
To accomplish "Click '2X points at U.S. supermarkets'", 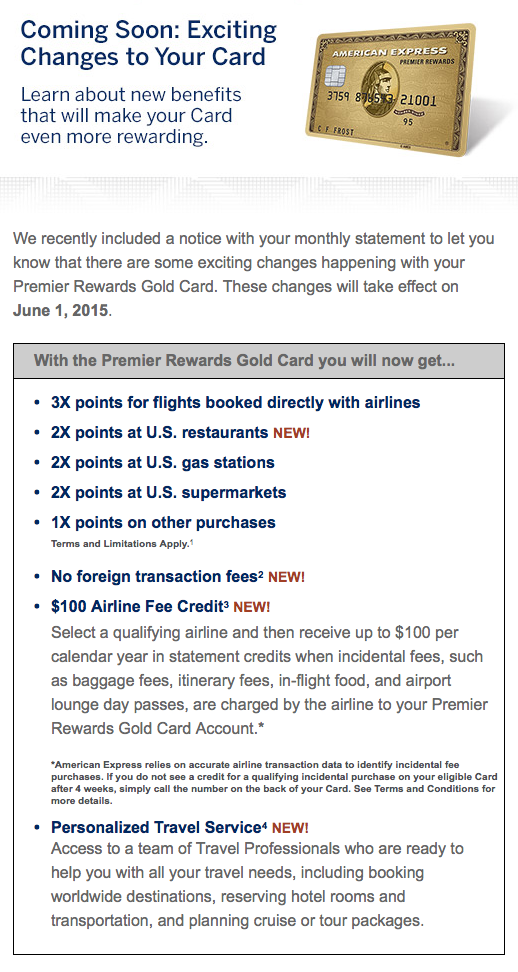I will [x=169, y=493].
